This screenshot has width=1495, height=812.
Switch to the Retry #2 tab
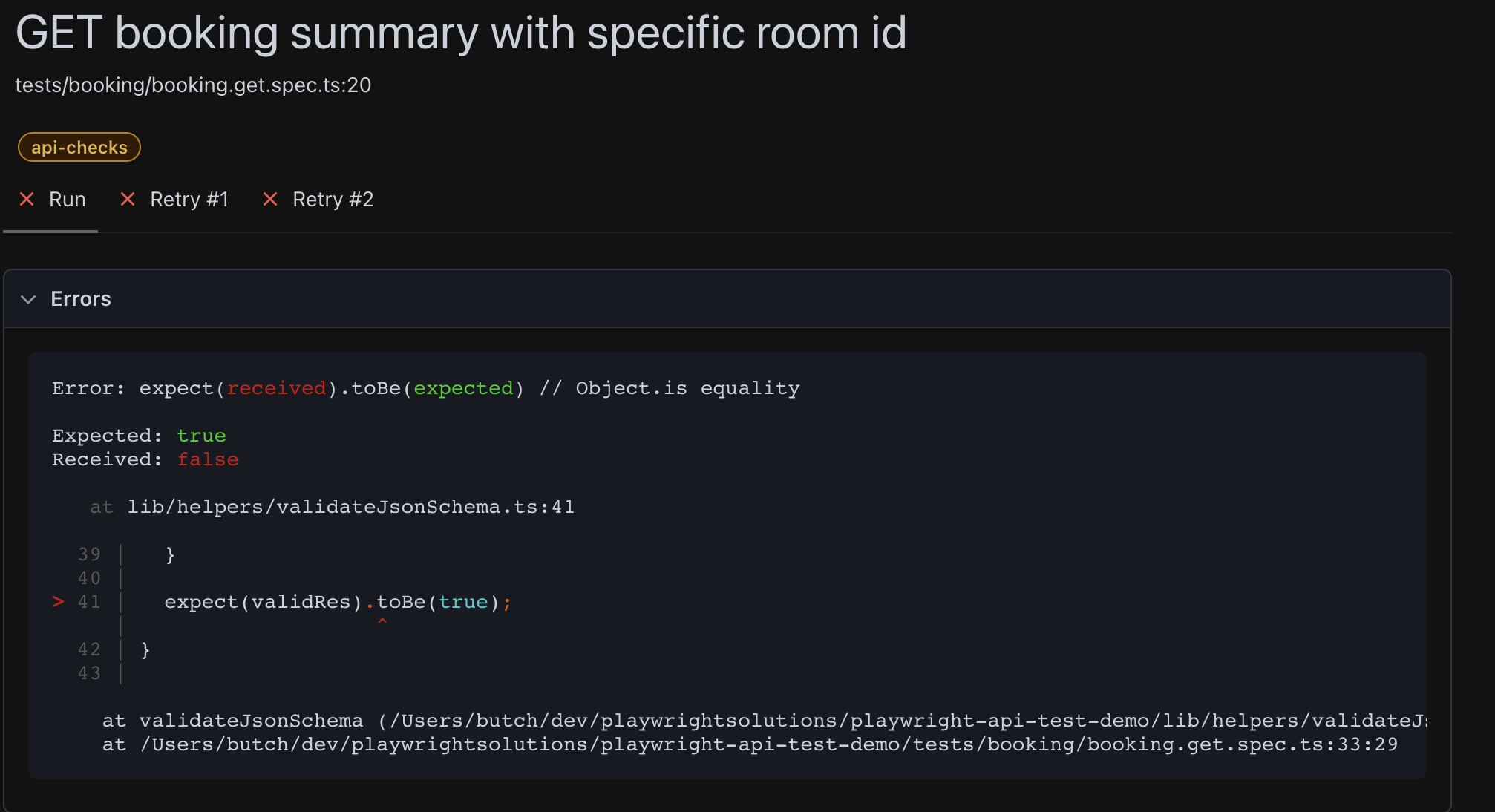coord(333,199)
